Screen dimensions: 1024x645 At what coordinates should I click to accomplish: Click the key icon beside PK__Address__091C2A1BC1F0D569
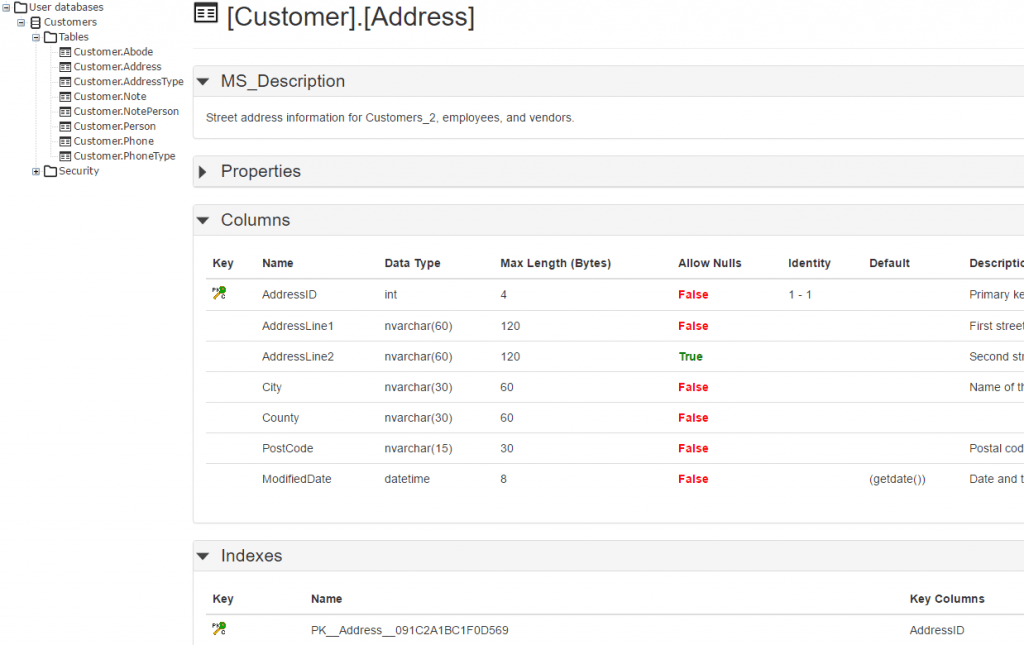pos(219,629)
